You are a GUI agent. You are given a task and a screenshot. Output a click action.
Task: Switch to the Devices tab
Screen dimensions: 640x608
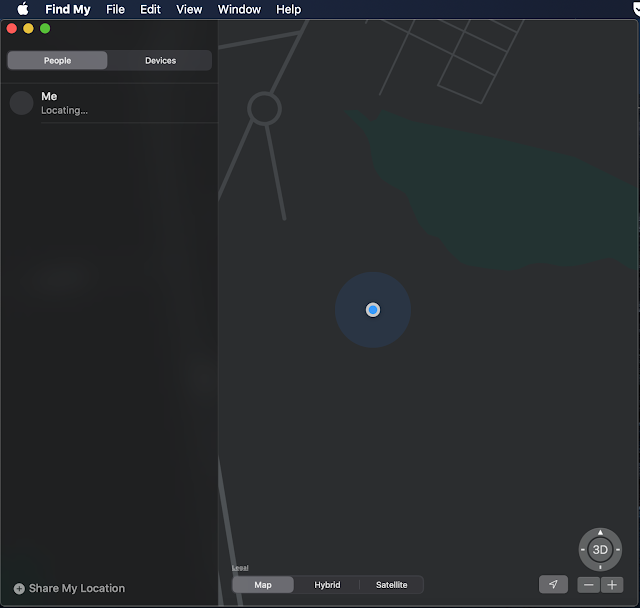[160, 60]
